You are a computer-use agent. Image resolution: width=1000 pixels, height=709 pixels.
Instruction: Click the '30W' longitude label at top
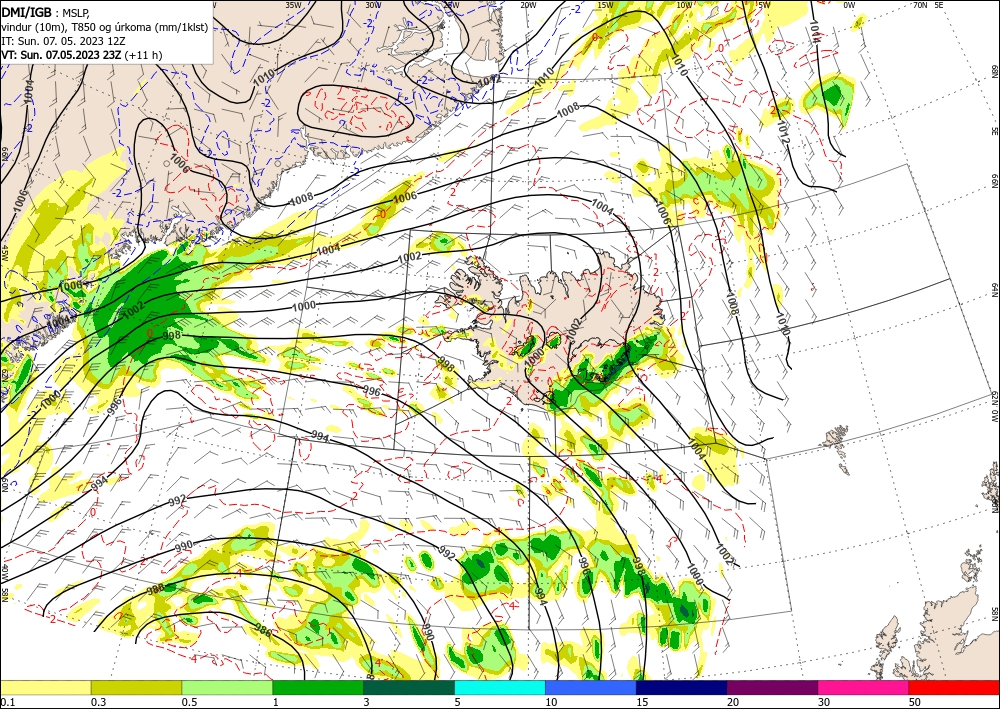[373, 4]
